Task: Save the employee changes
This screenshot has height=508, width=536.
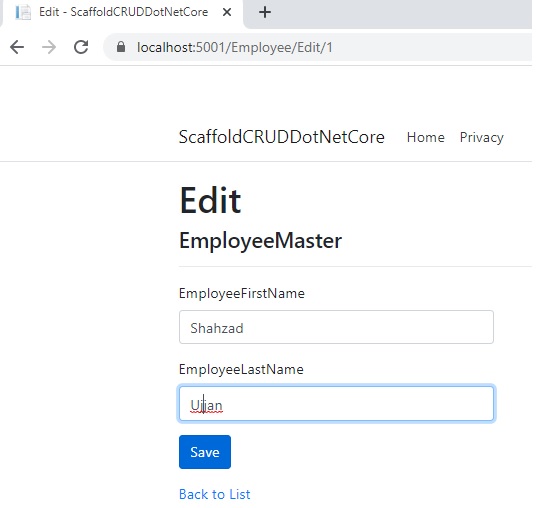Action: click(205, 452)
